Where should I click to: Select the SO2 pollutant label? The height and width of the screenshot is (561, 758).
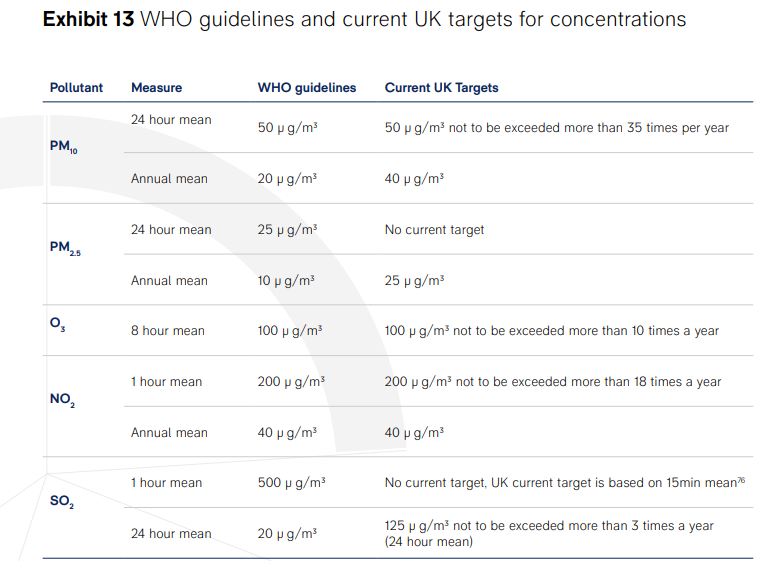tap(61, 502)
